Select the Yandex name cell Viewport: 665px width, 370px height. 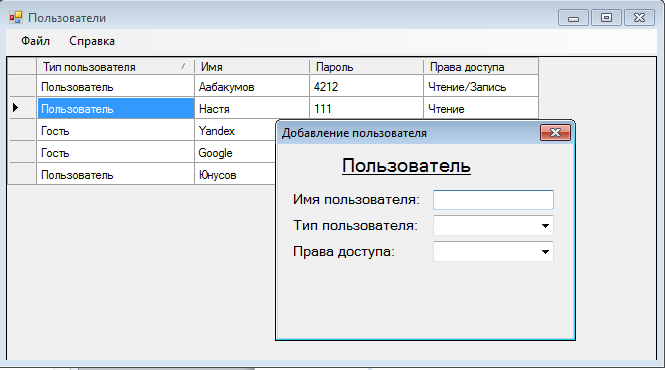[235, 131]
